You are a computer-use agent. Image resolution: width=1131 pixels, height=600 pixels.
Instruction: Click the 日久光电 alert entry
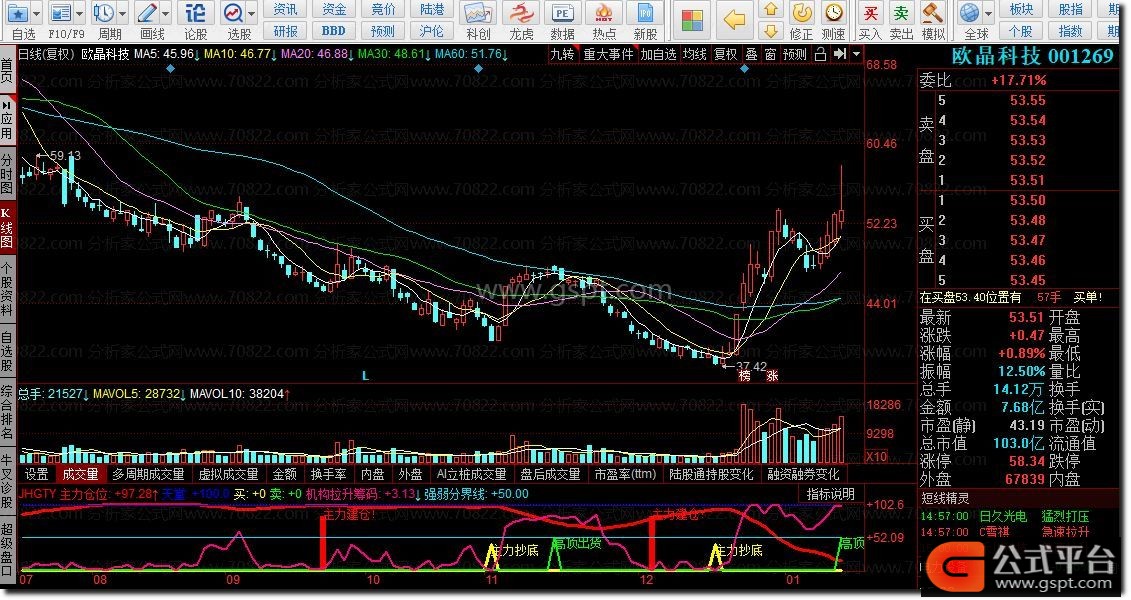click(1003, 516)
